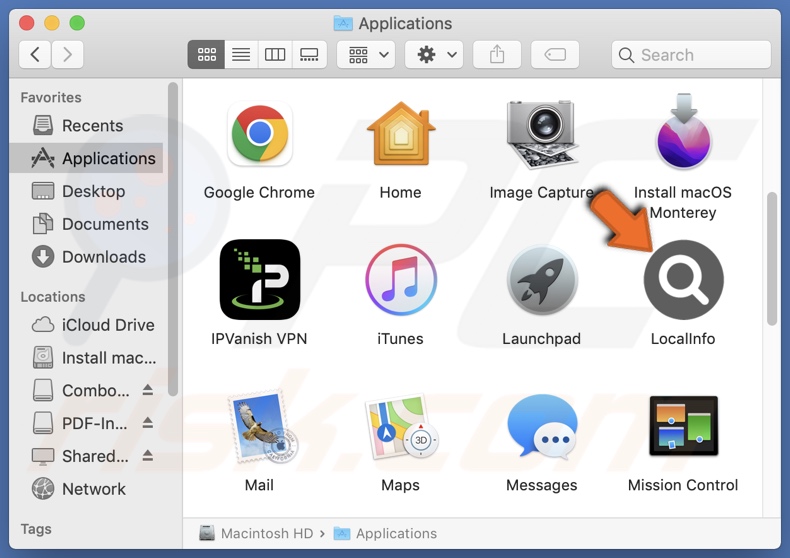Click the Mission Control label text

[x=683, y=485]
